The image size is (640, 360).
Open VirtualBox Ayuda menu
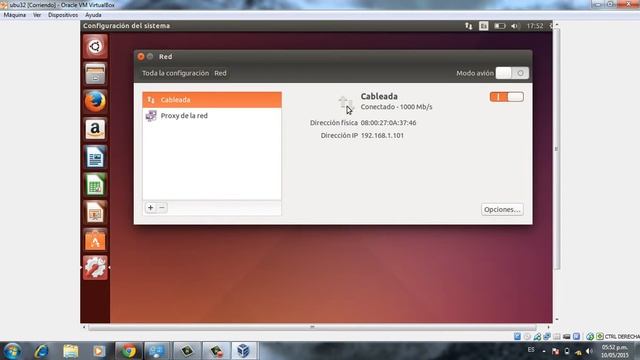[x=93, y=15]
